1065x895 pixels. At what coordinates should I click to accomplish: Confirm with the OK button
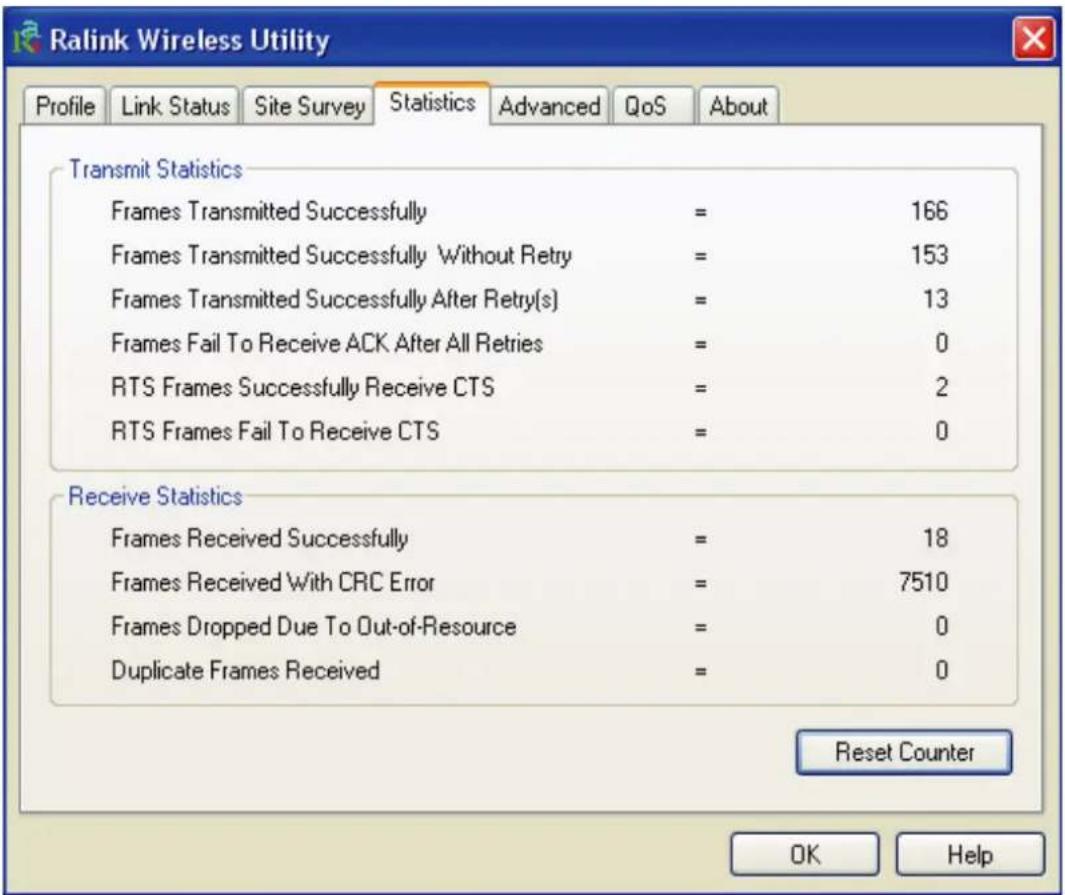coord(805,854)
